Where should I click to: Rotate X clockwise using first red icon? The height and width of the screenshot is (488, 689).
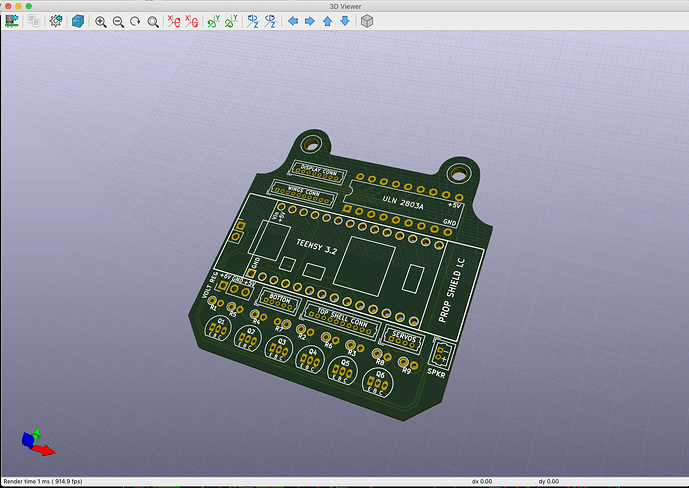[x=174, y=21]
